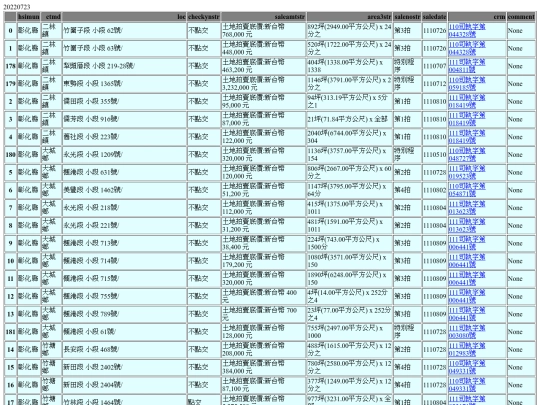Open the crm case link in row 179

[467, 84]
